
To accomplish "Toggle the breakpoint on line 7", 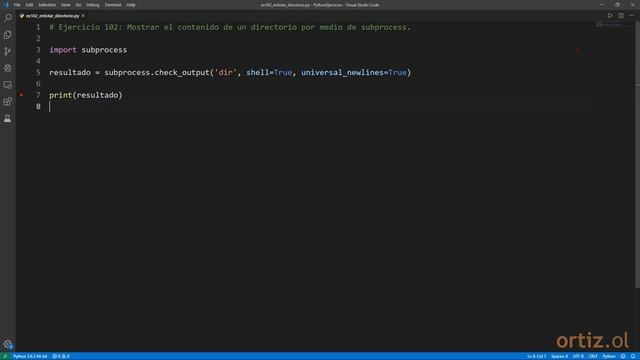I will pos(21,95).
